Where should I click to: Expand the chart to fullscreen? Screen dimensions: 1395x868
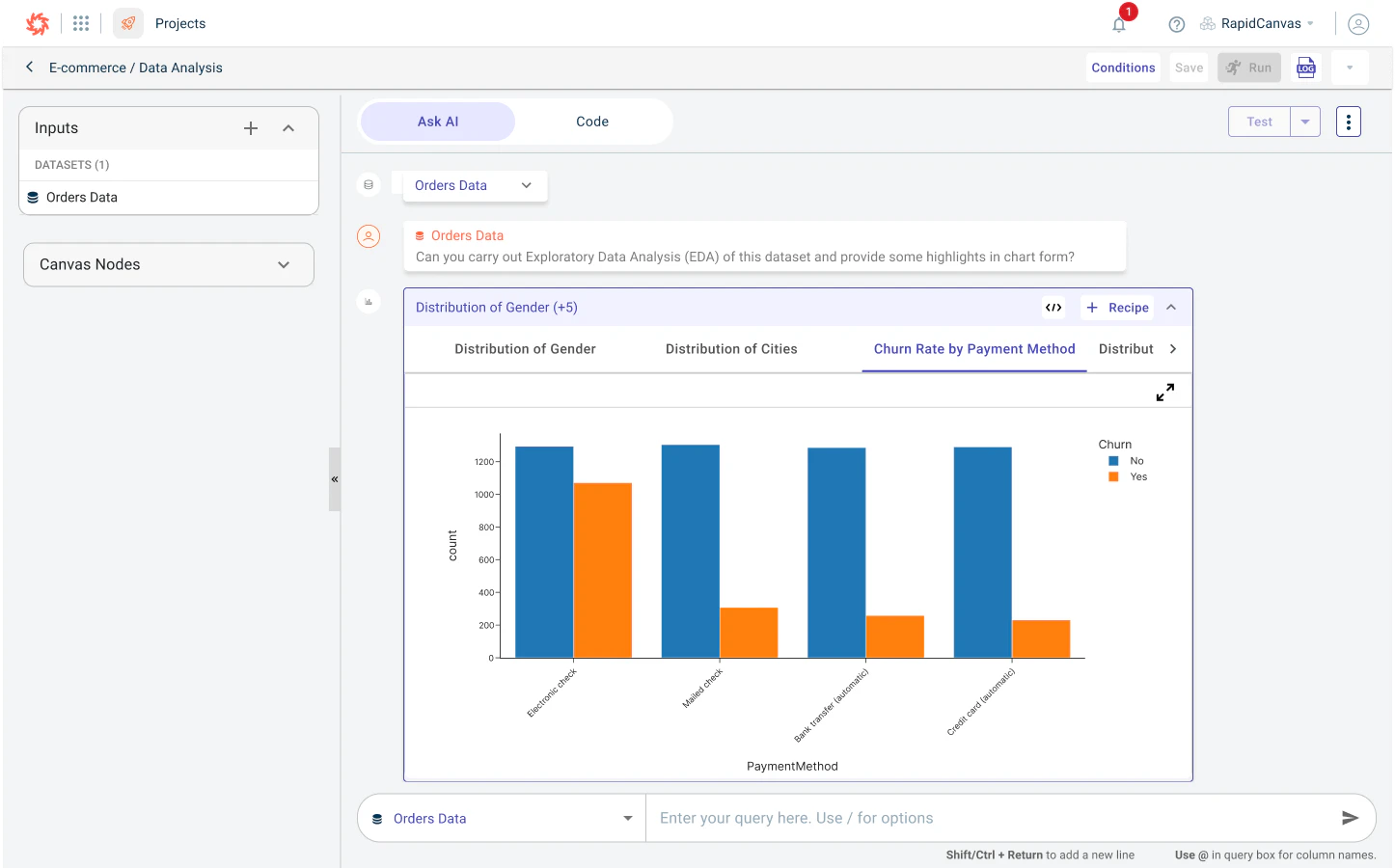[1165, 392]
